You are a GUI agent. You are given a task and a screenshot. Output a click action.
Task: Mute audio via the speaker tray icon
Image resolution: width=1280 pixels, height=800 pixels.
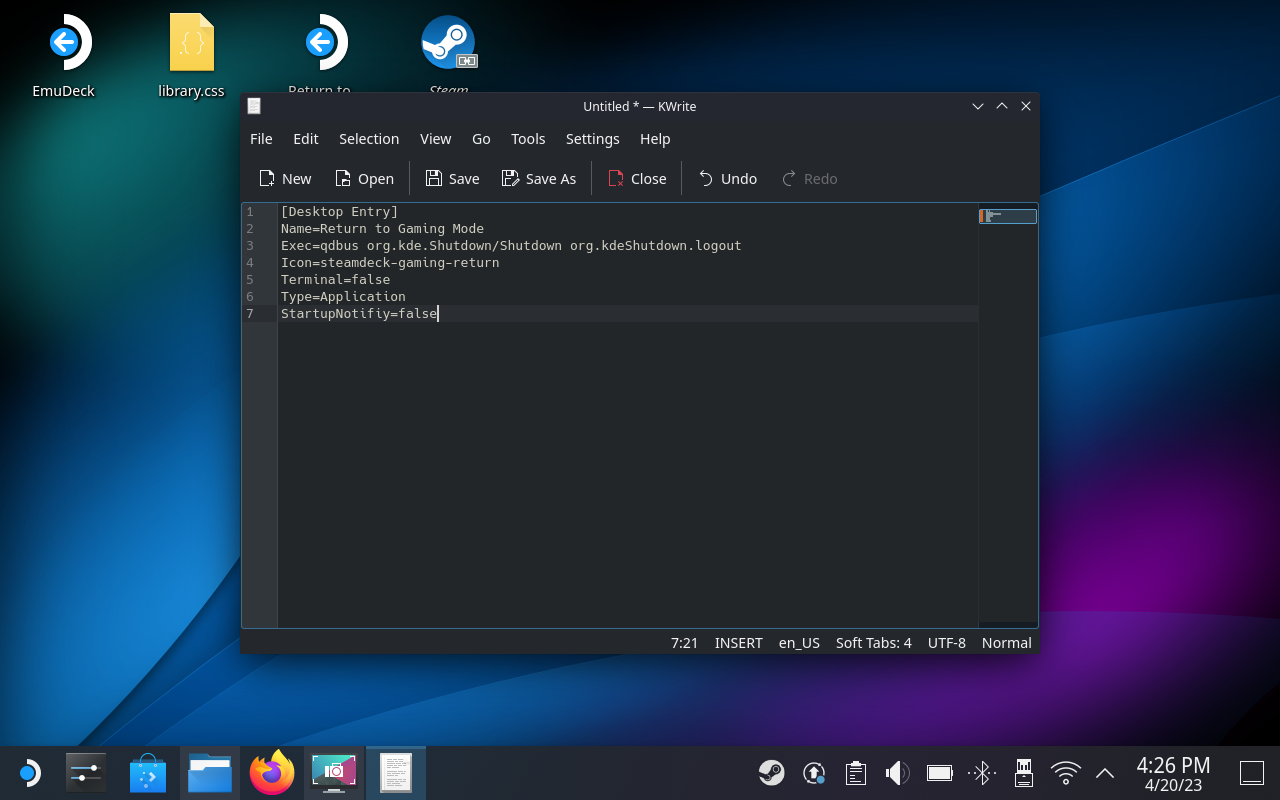point(897,772)
